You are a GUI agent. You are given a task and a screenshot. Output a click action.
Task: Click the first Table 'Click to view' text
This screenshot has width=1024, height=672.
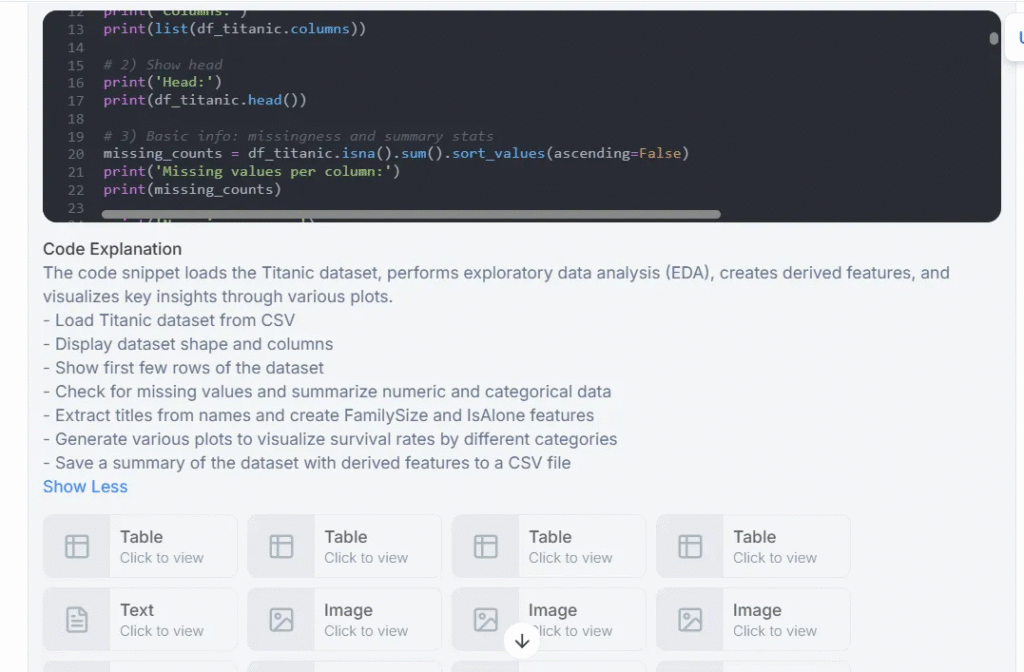coord(161,558)
